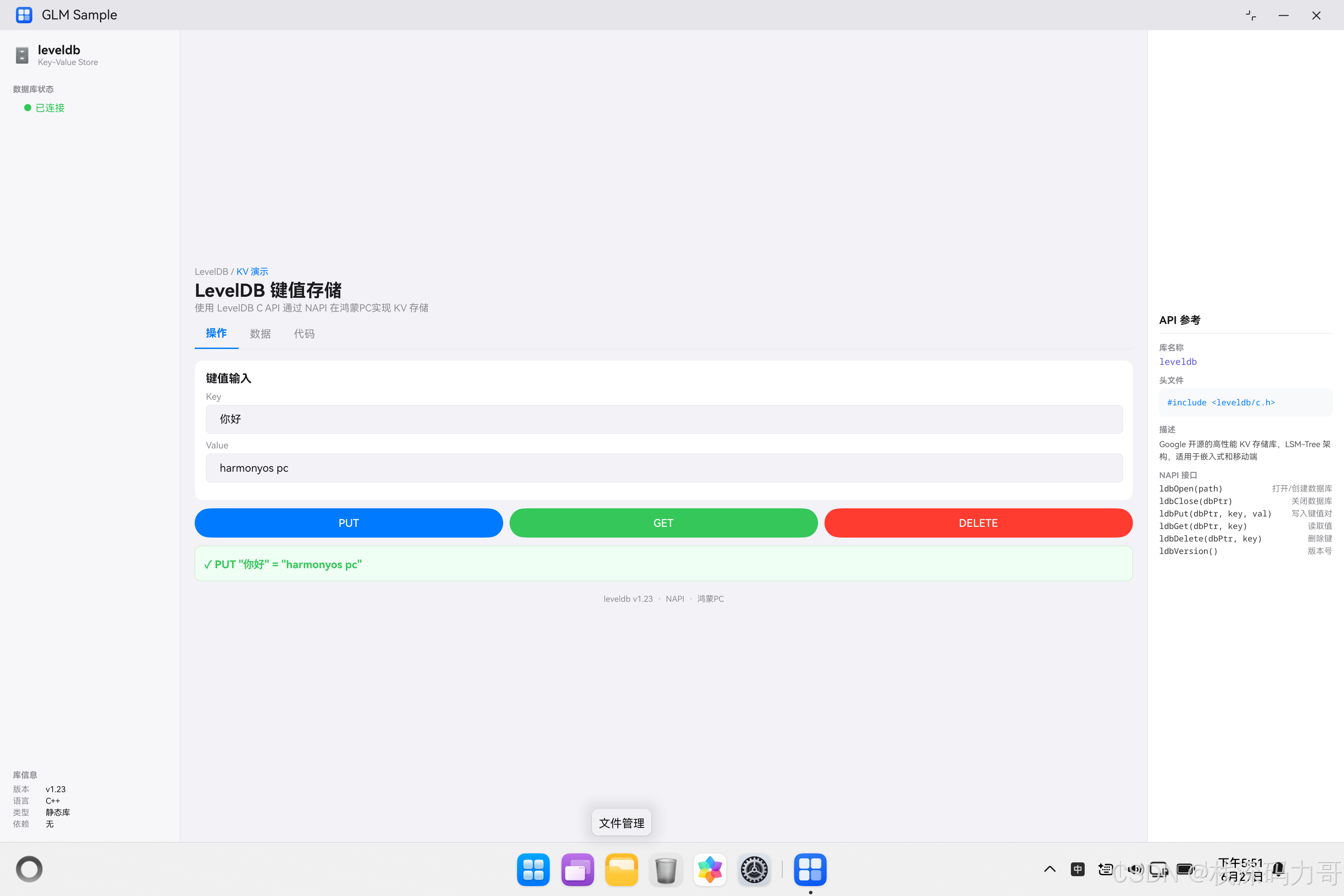Open the Trash icon in dock

pyautogui.click(x=666, y=870)
